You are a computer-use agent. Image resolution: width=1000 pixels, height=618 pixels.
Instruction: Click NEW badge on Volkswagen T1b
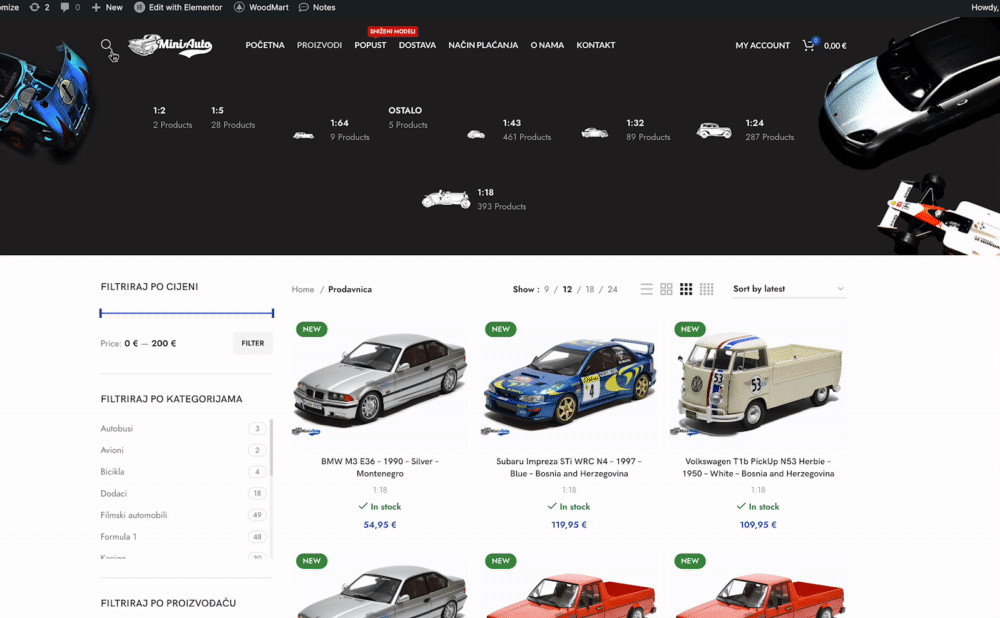click(x=689, y=329)
